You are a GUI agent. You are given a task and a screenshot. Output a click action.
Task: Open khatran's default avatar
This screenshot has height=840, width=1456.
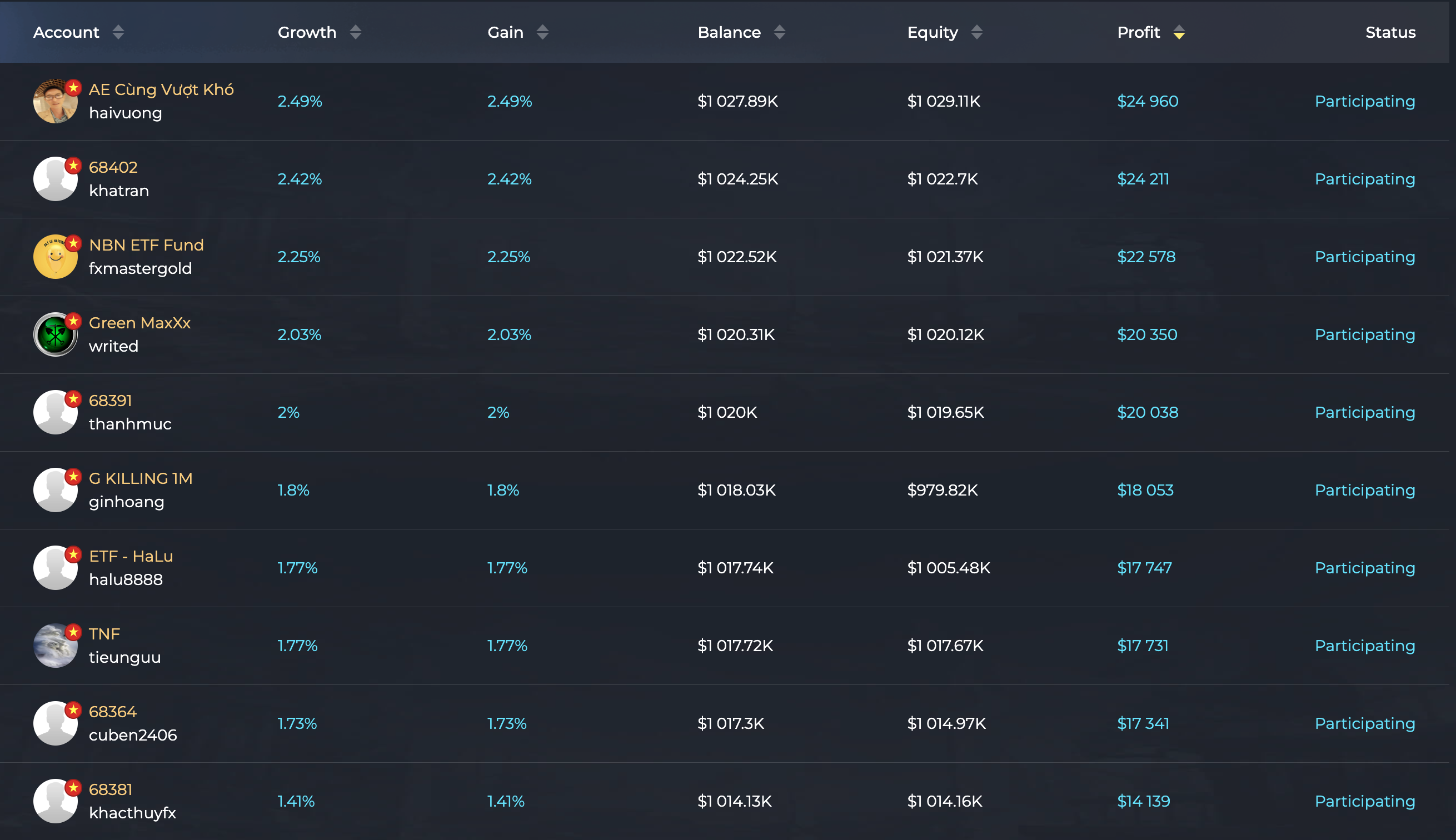[x=56, y=179]
